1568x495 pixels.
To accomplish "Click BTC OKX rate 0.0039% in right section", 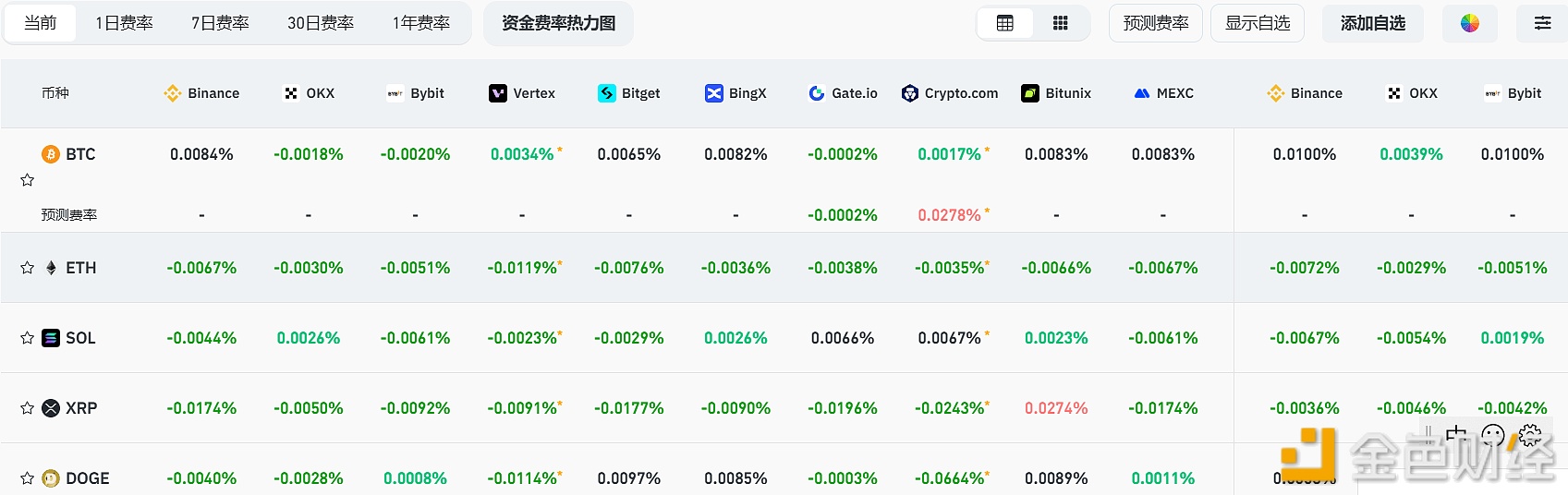I will coord(1411,154).
